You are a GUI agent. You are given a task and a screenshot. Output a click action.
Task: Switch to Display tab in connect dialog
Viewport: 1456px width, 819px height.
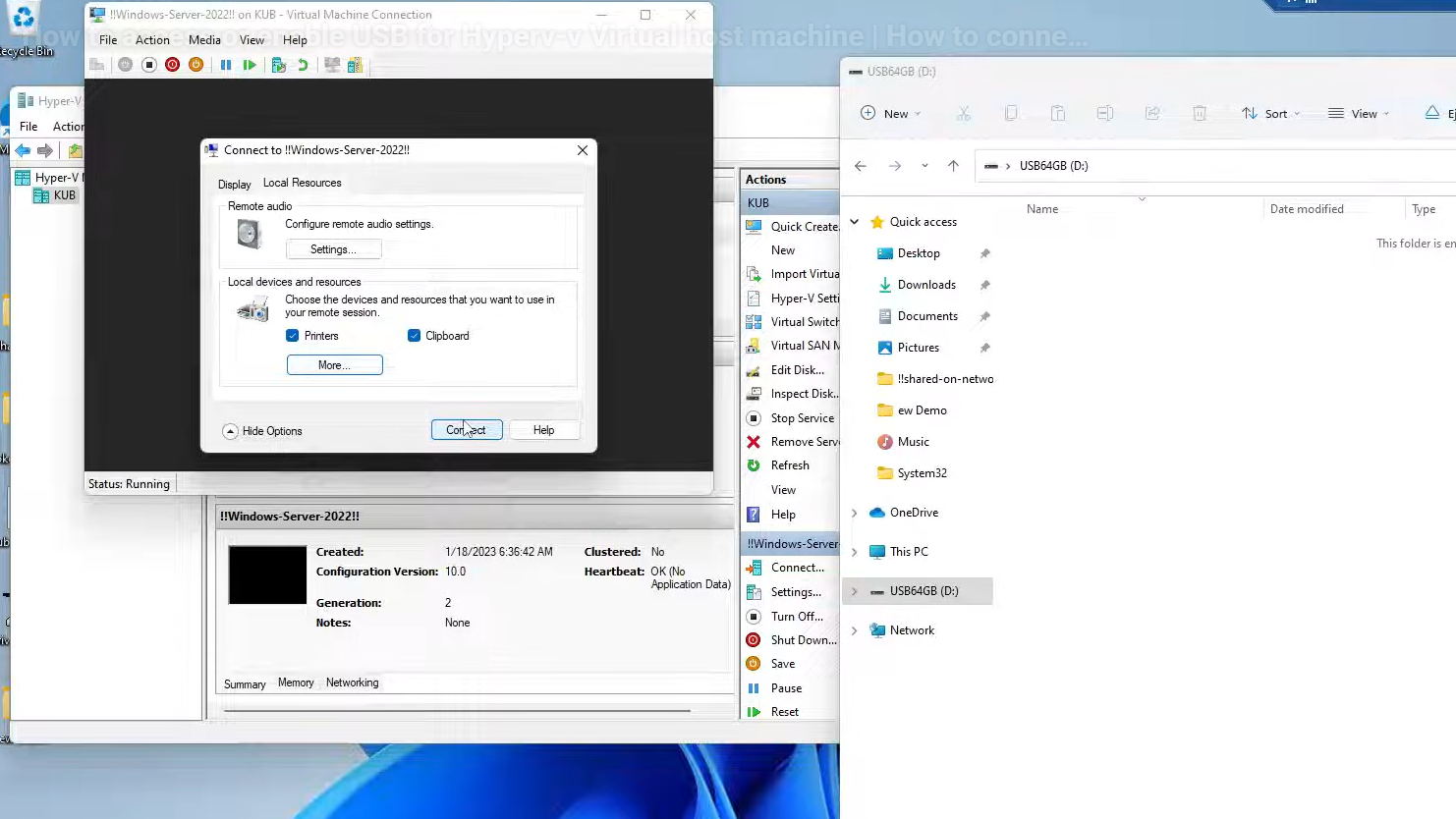pos(234,184)
